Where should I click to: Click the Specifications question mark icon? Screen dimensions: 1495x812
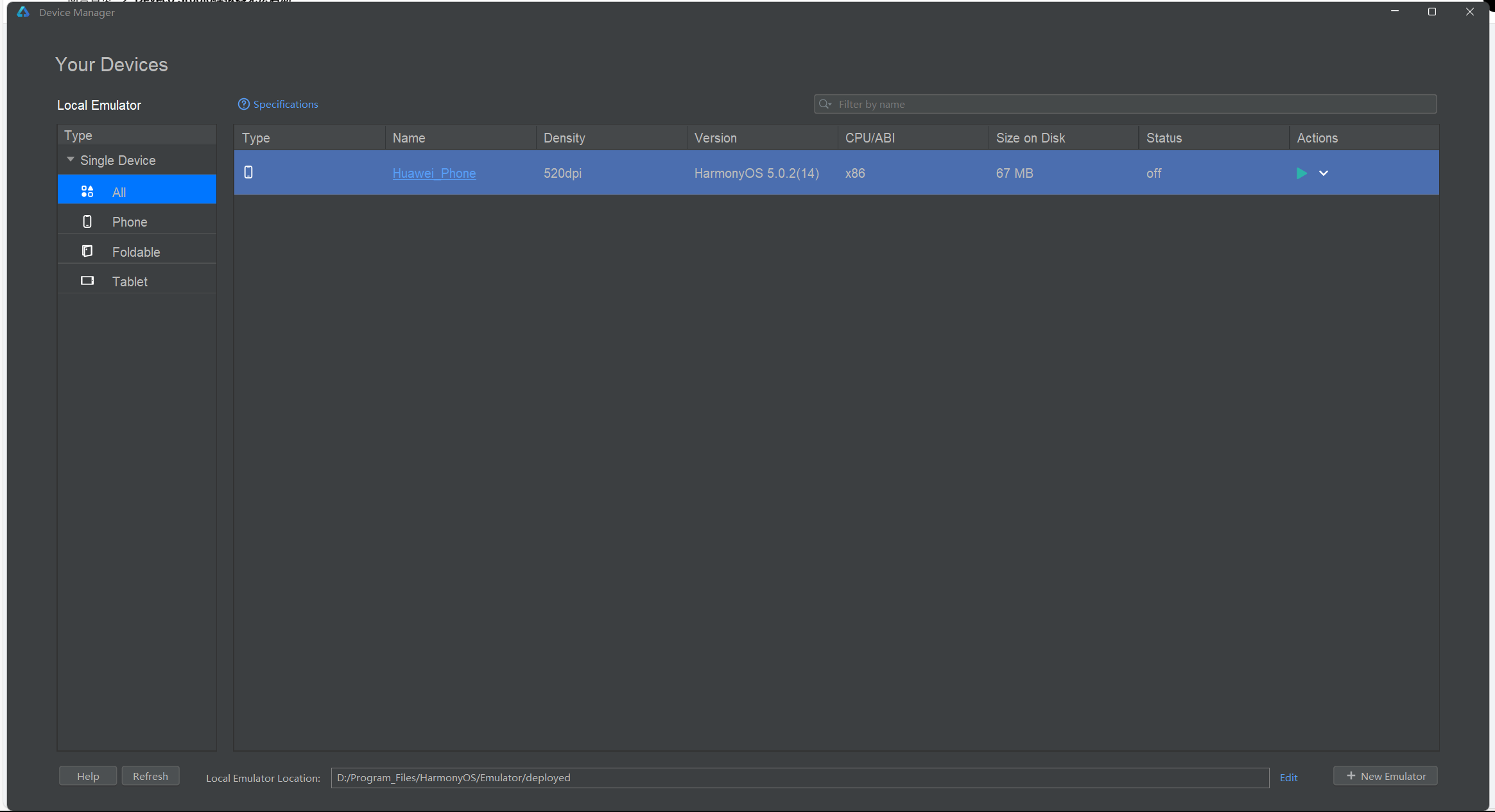[243, 104]
